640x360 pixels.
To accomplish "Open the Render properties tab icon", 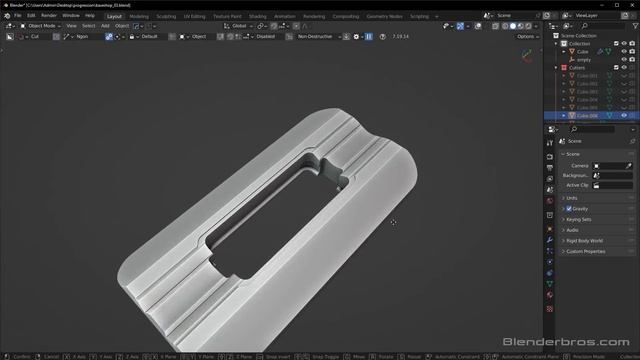I will [550, 157].
